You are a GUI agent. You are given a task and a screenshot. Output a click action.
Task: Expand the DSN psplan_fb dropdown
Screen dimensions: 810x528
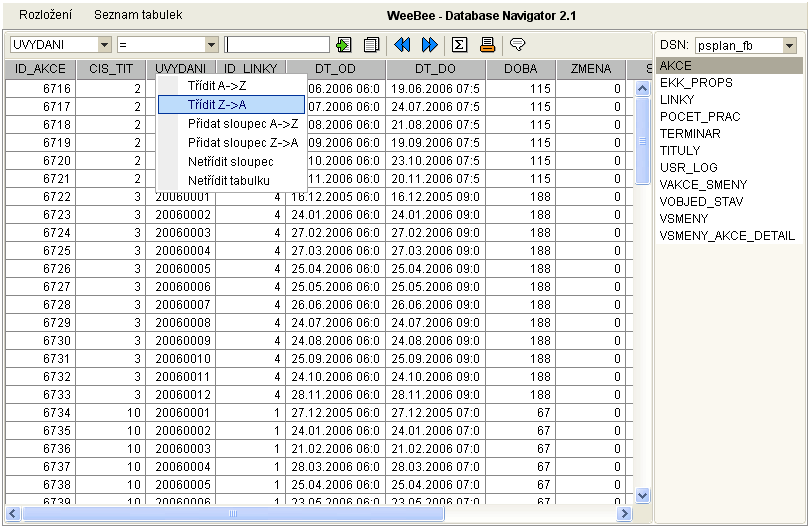pyautogui.click(x=789, y=46)
